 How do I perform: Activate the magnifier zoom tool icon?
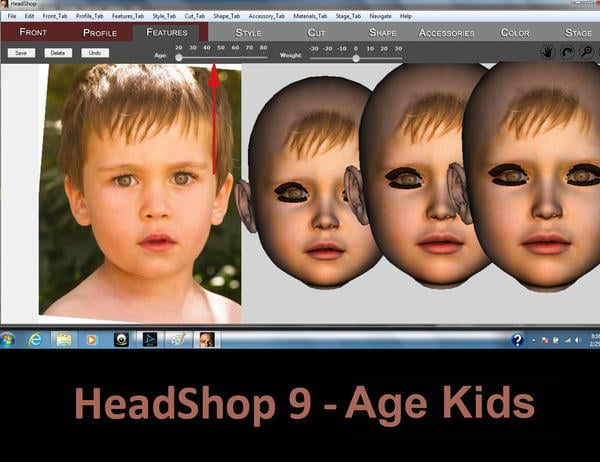[x=586, y=52]
